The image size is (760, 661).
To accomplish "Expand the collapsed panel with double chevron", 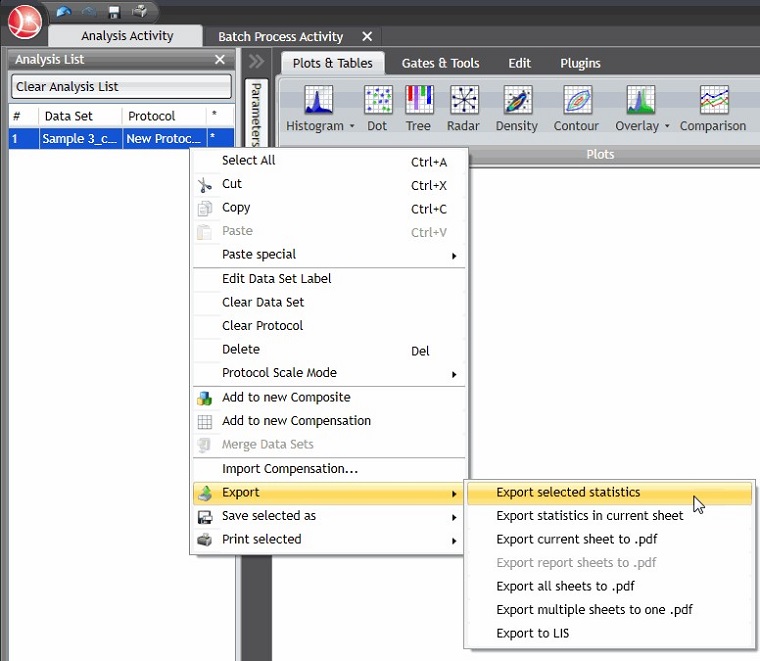I will [x=256, y=61].
